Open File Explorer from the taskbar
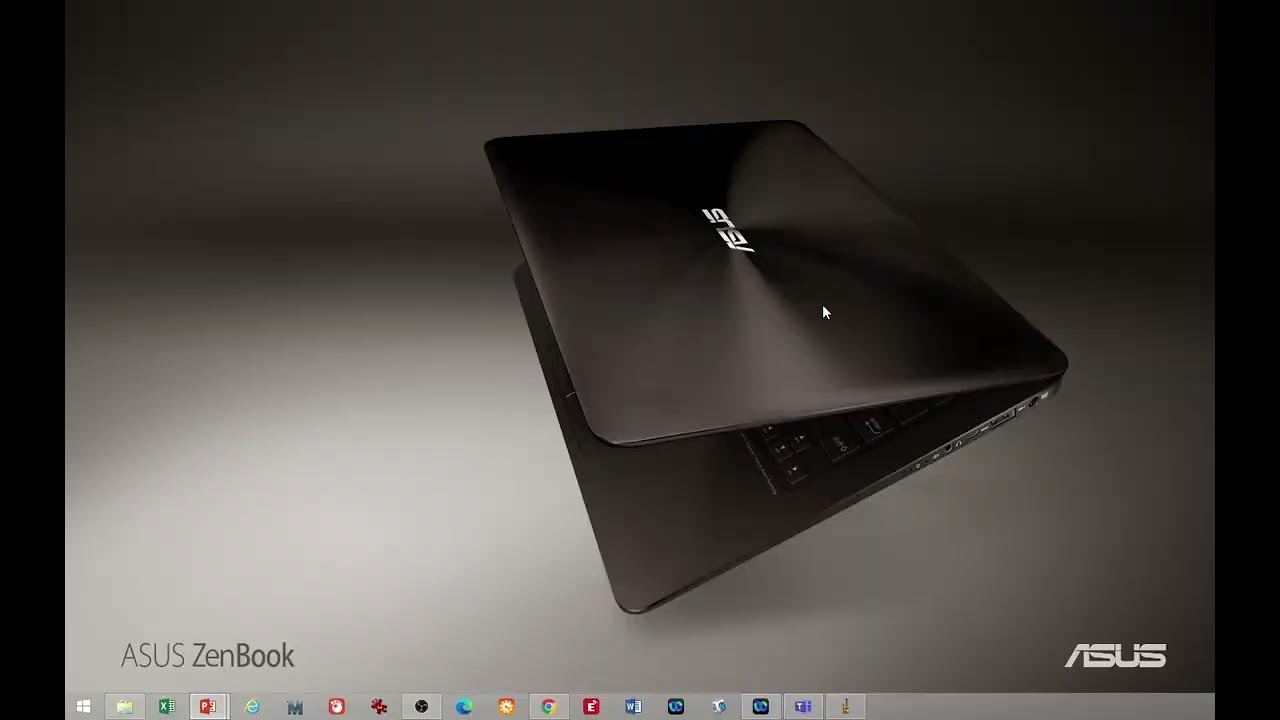The width and height of the screenshot is (1280, 720). click(x=125, y=707)
